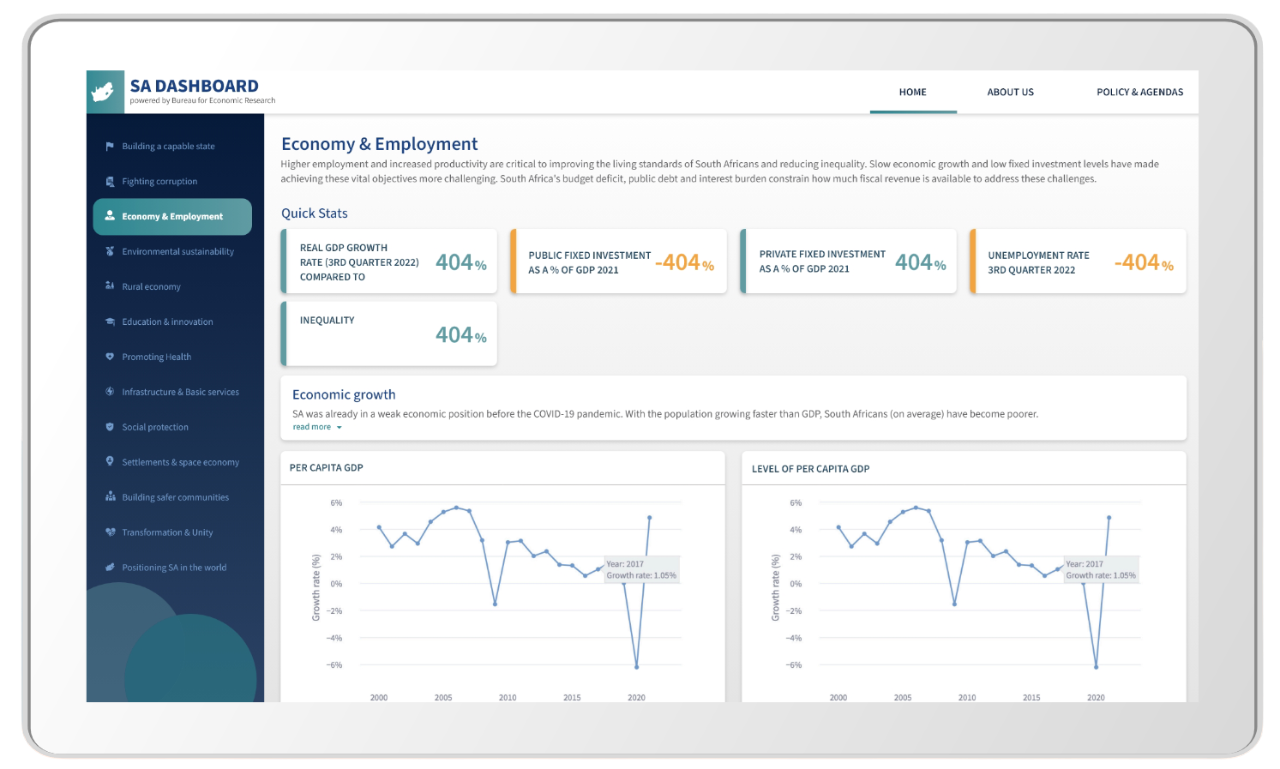Image resolution: width=1280 pixels, height=769 pixels.
Task: Click the graduation cap icon beside Education & innovation
Action: pyautogui.click(x=110, y=322)
